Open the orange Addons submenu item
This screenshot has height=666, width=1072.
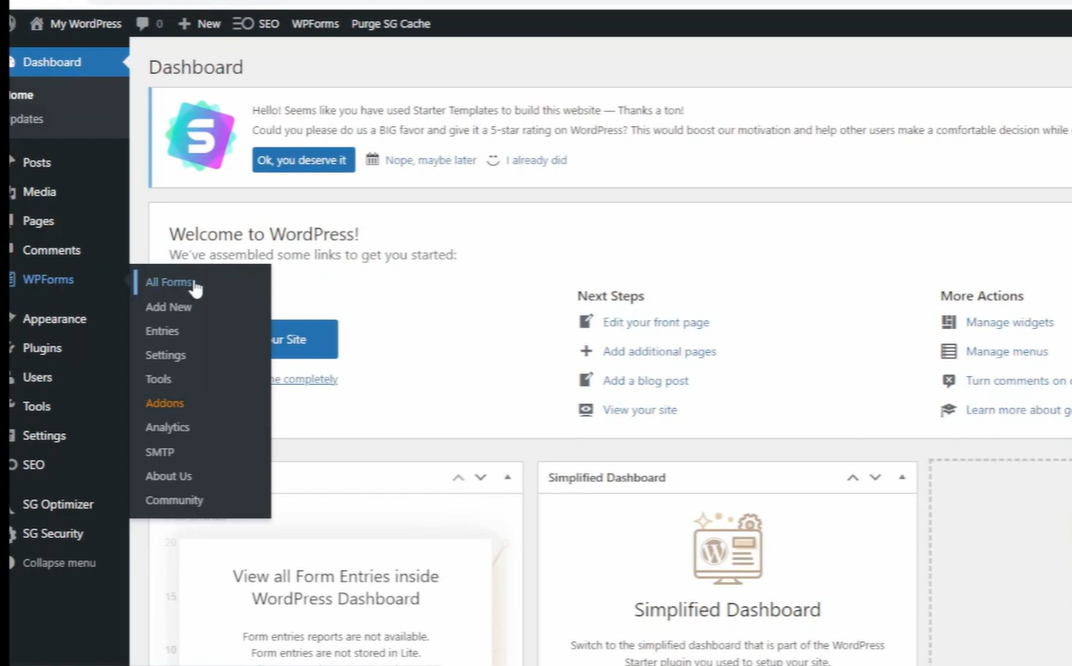tap(164, 403)
